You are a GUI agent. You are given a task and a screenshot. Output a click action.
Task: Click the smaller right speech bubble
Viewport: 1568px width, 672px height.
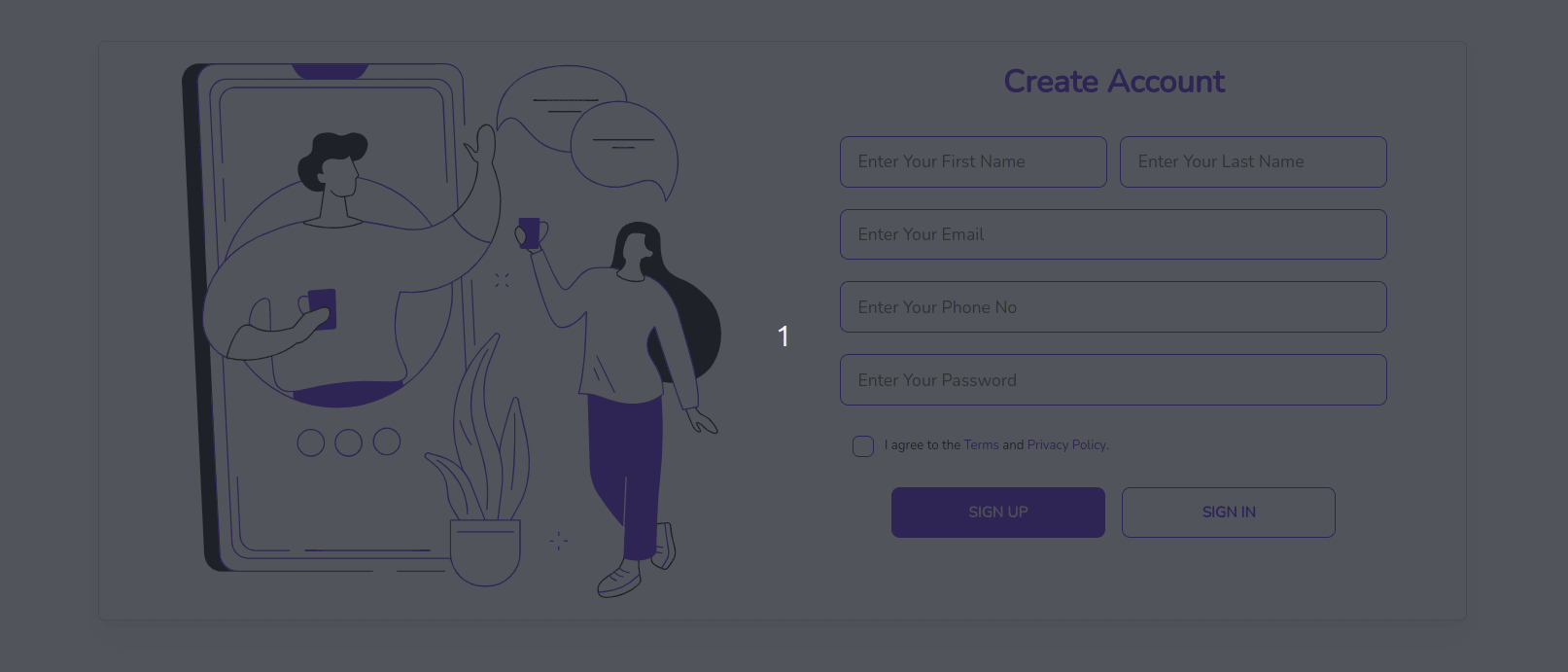(625, 148)
